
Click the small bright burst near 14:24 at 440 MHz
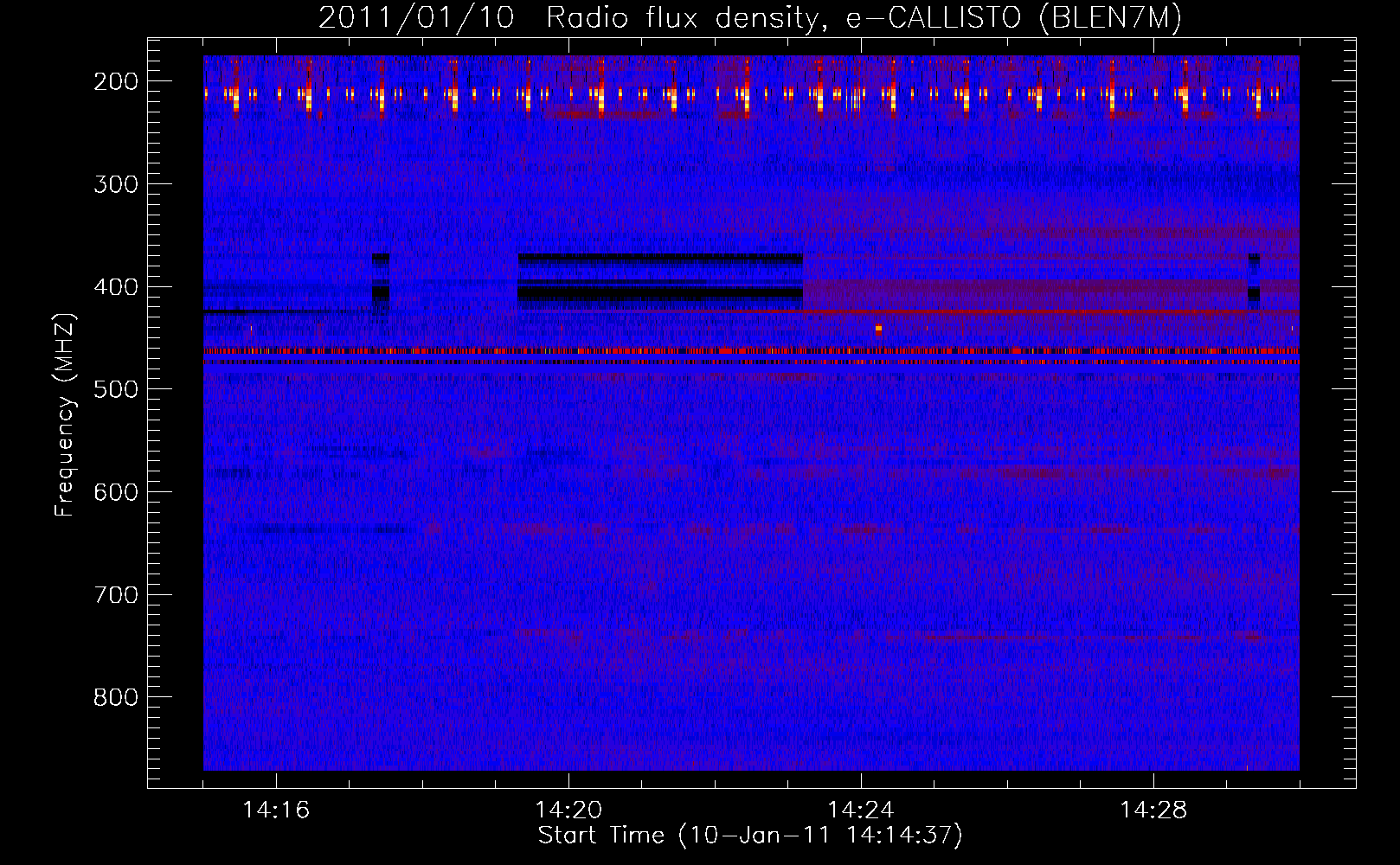pyautogui.click(x=878, y=330)
